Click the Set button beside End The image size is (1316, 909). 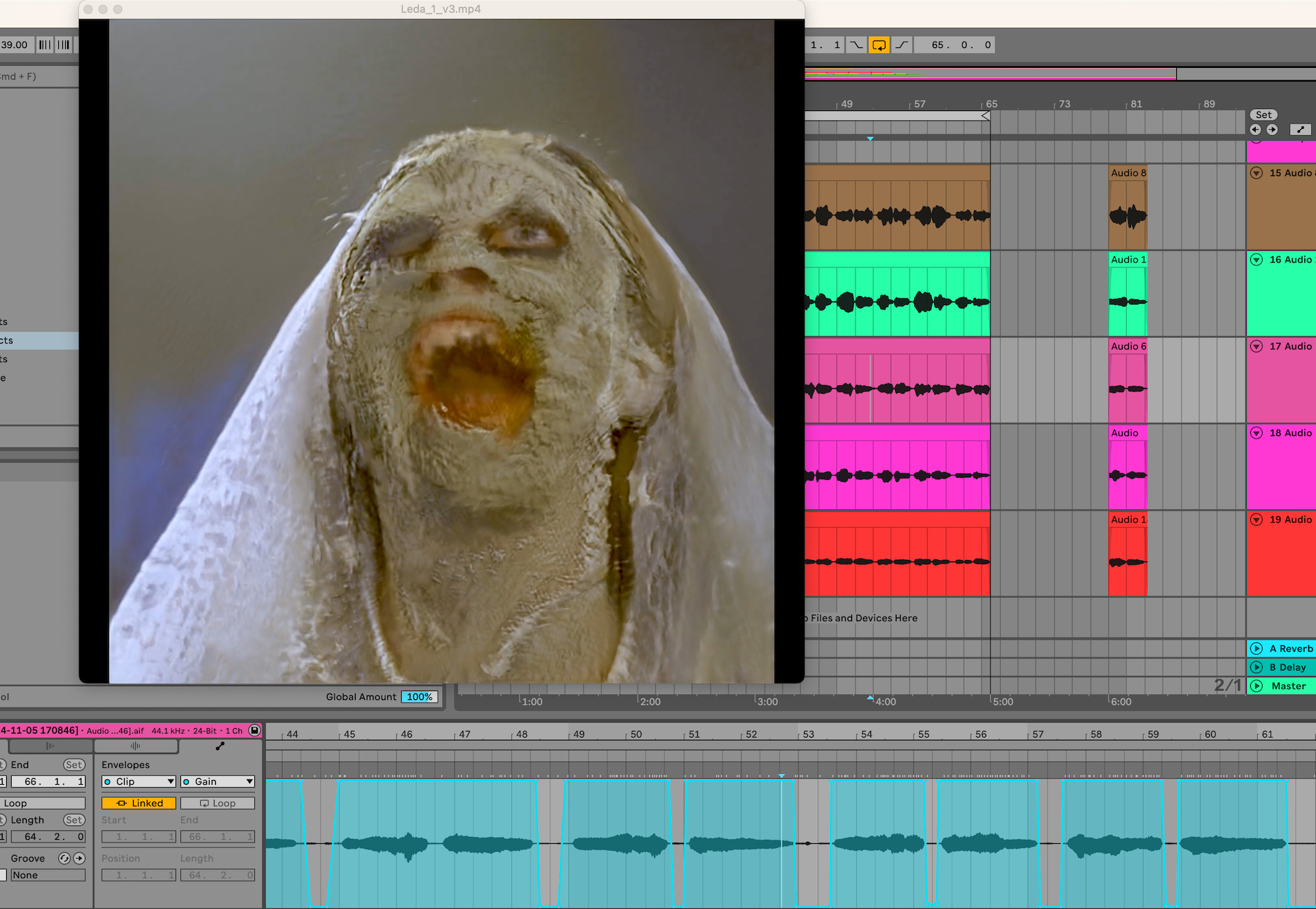pos(74,764)
